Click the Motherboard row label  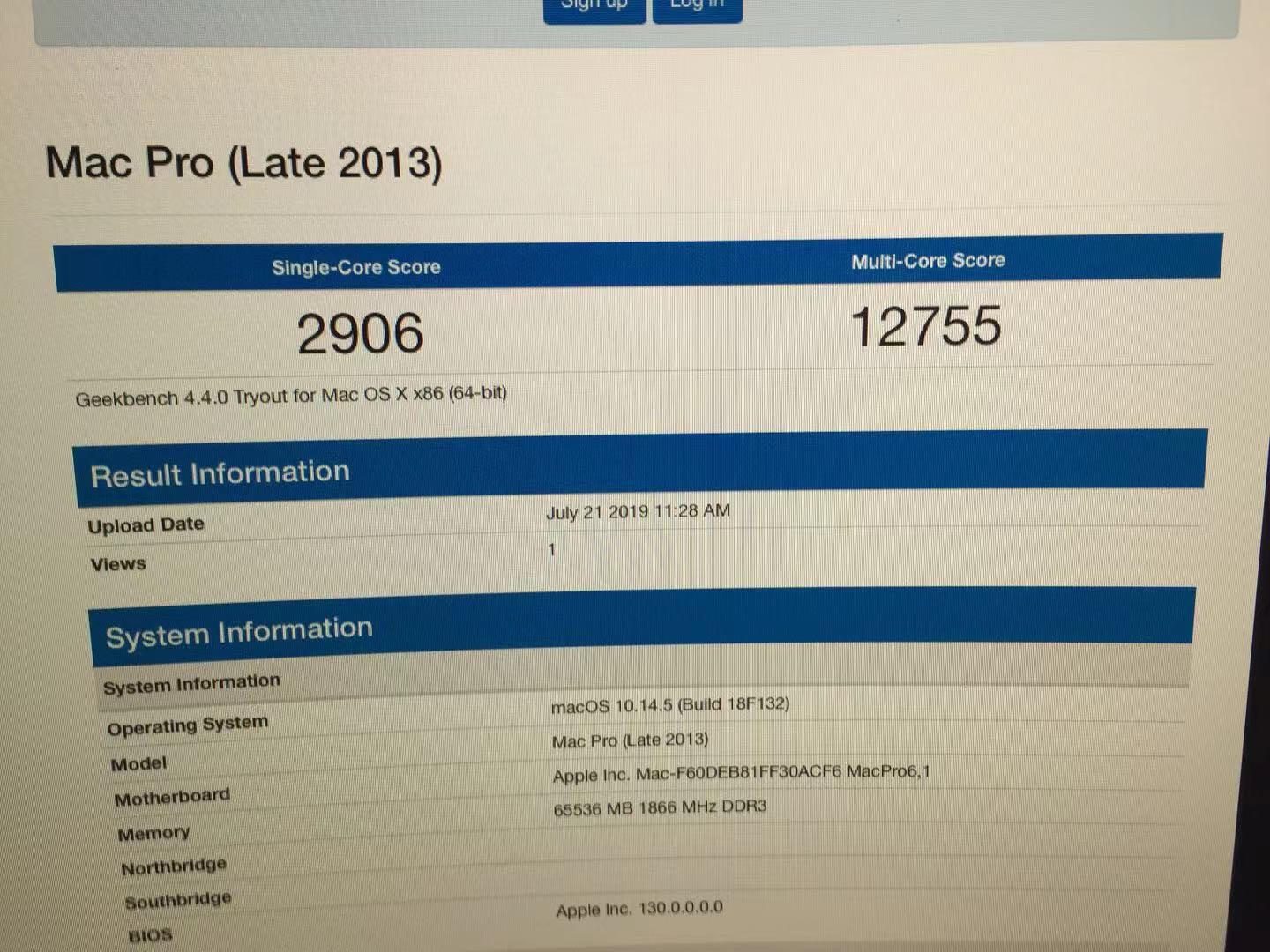coord(172,798)
